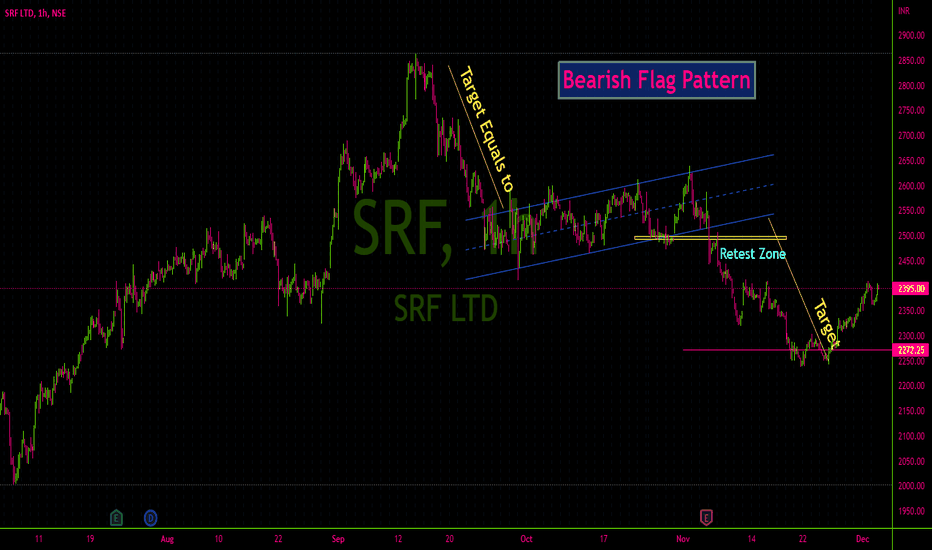Screen dimensions: 932x550
Task: Click the 2500.00 price axis value
Action: pos(911,236)
